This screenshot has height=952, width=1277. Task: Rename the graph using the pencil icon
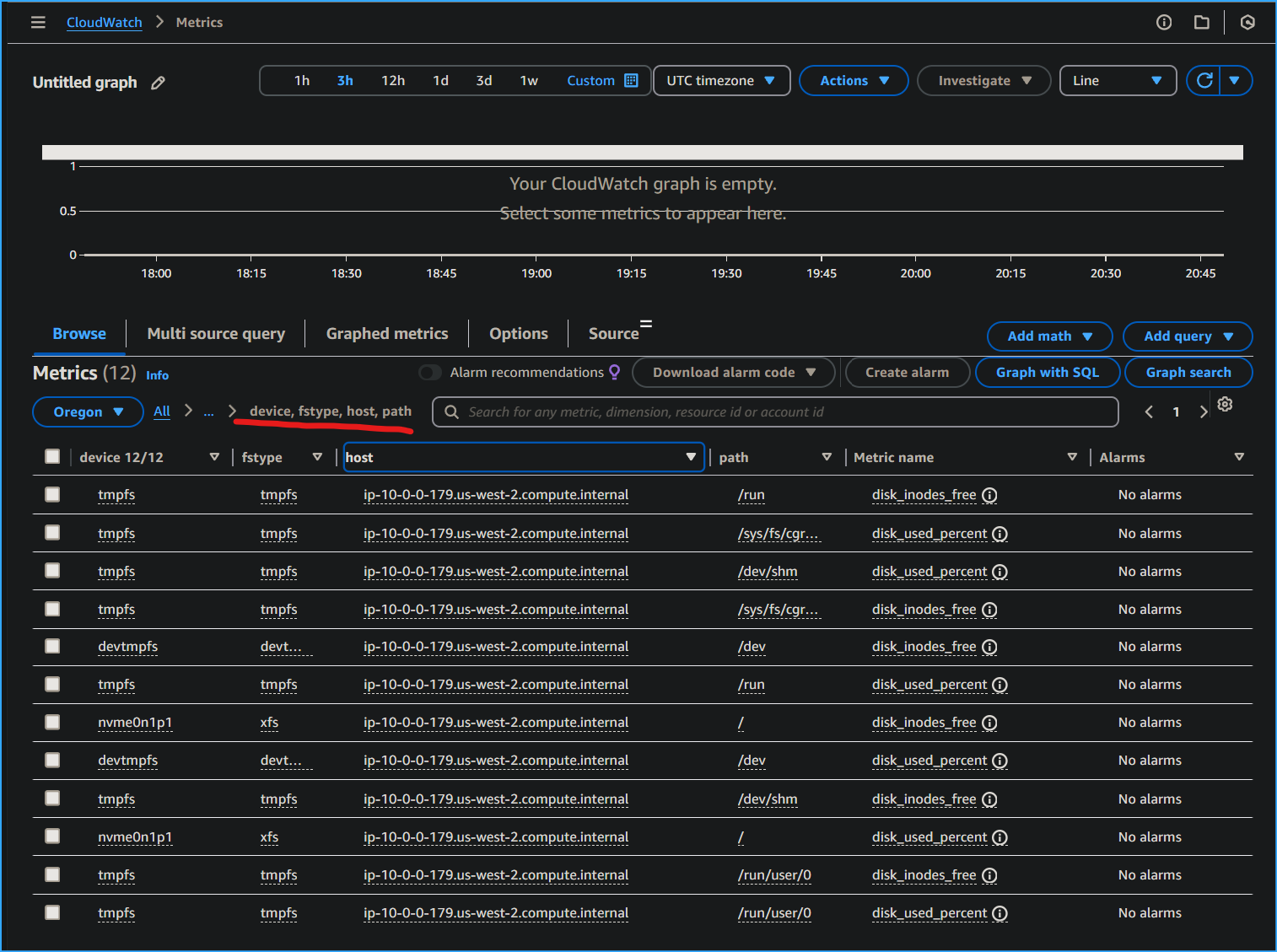point(158,82)
